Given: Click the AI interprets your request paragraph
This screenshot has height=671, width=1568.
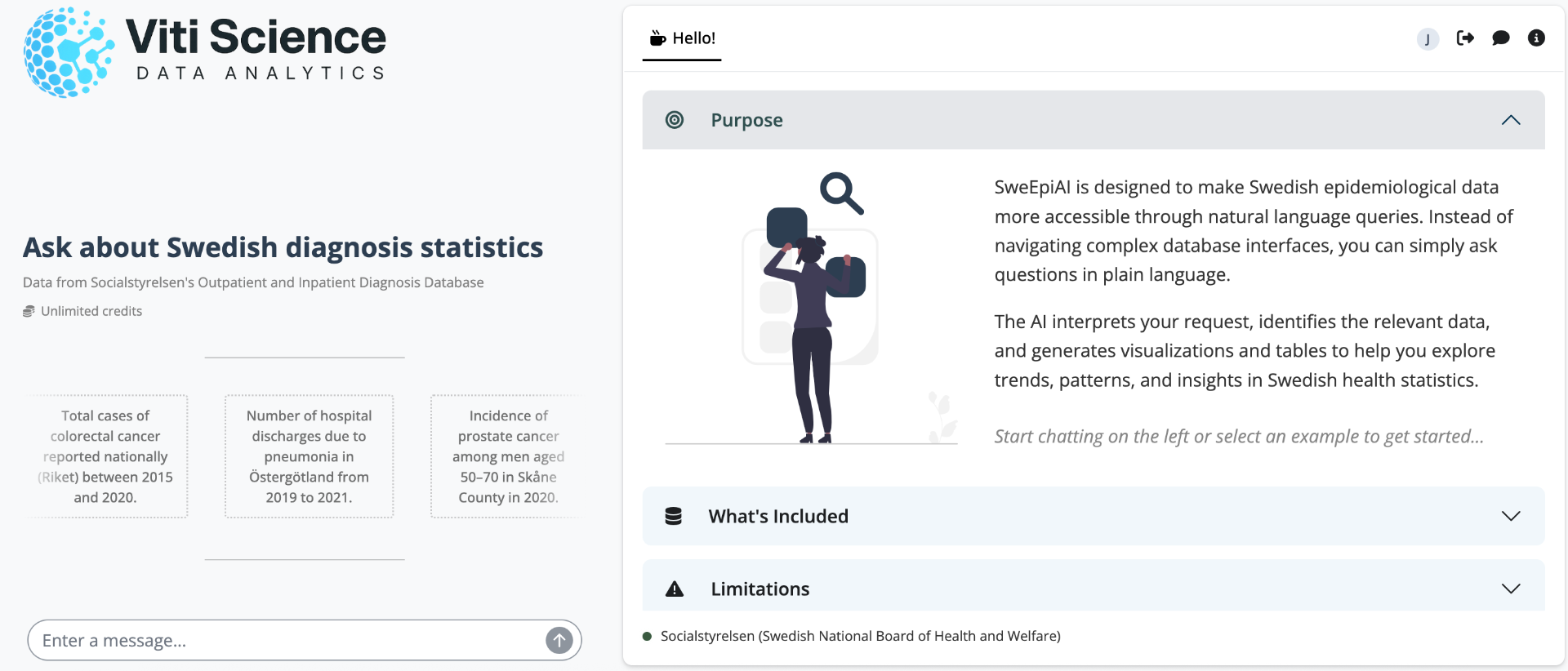Looking at the screenshot, I should coord(1245,350).
